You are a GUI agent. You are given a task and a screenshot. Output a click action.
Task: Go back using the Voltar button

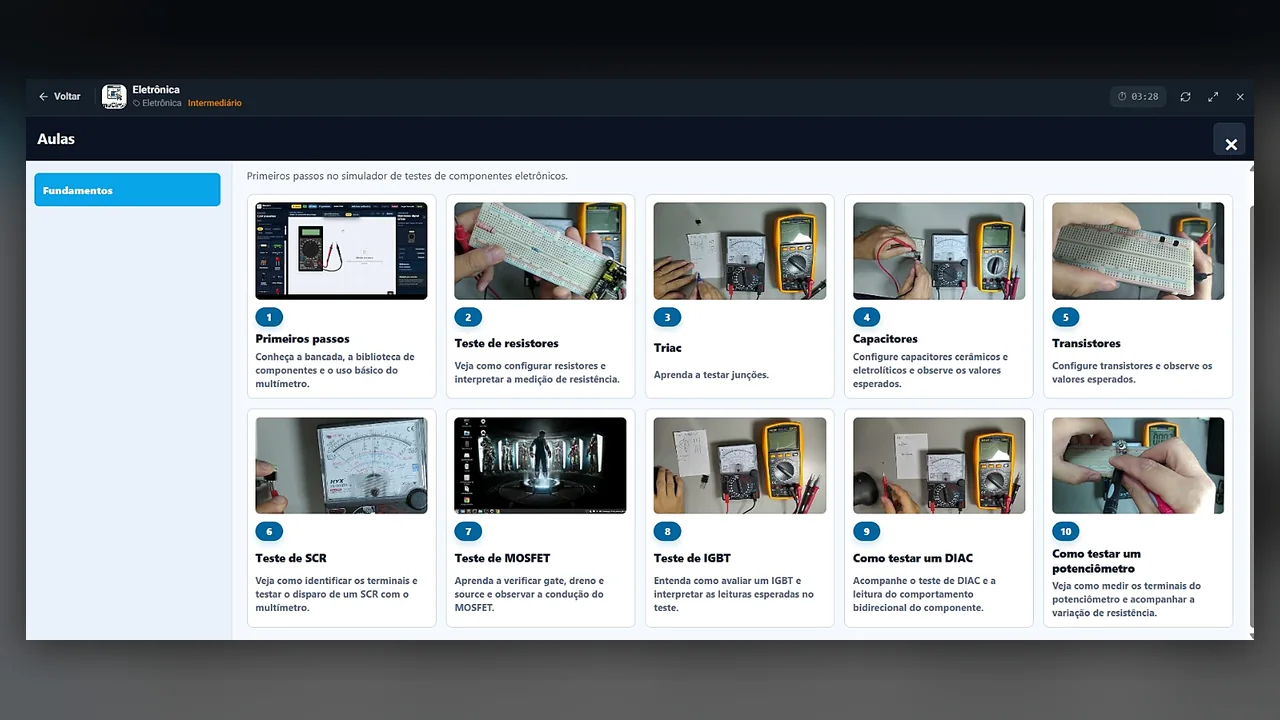coord(59,97)
